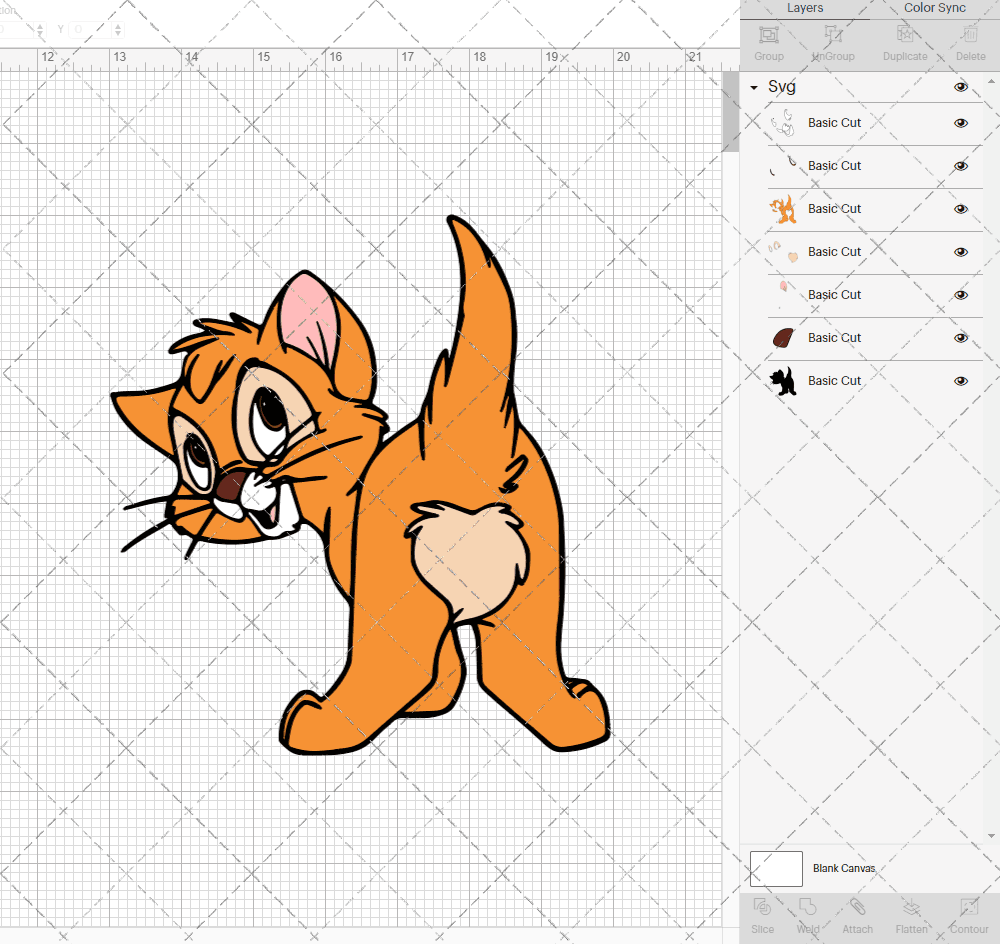Click the Y position input field
This screenshot has height=944, width=1000.
91,29
